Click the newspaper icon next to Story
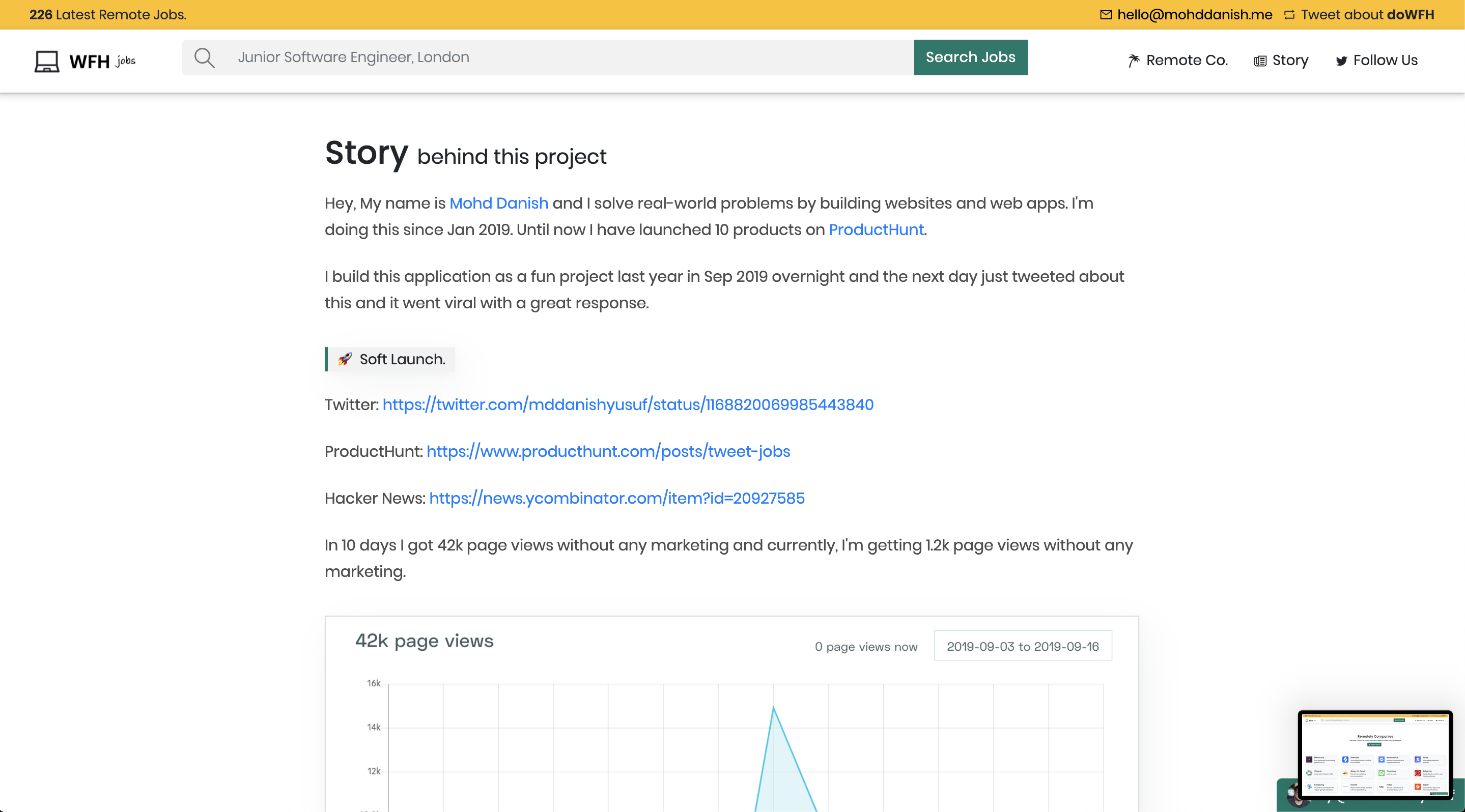The width and height of the screenshot is (1465, 812). 1260,61
